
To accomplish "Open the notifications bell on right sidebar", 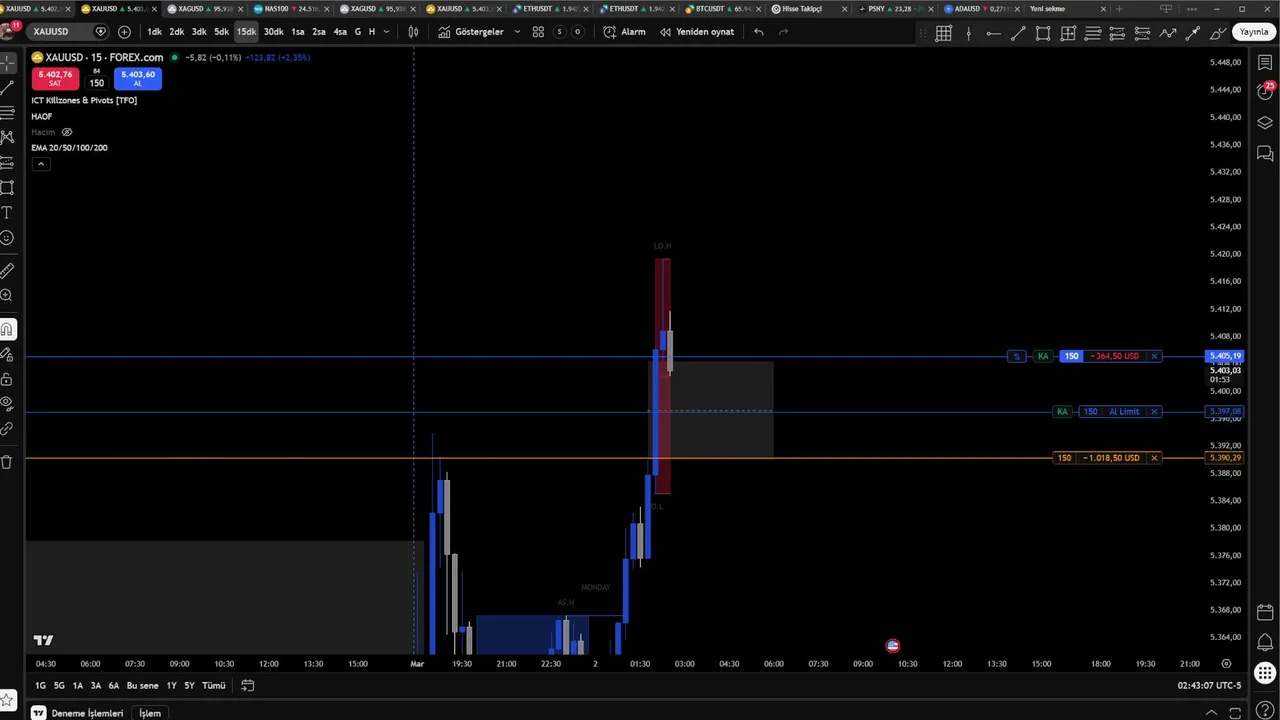I will coord(1265,642).
